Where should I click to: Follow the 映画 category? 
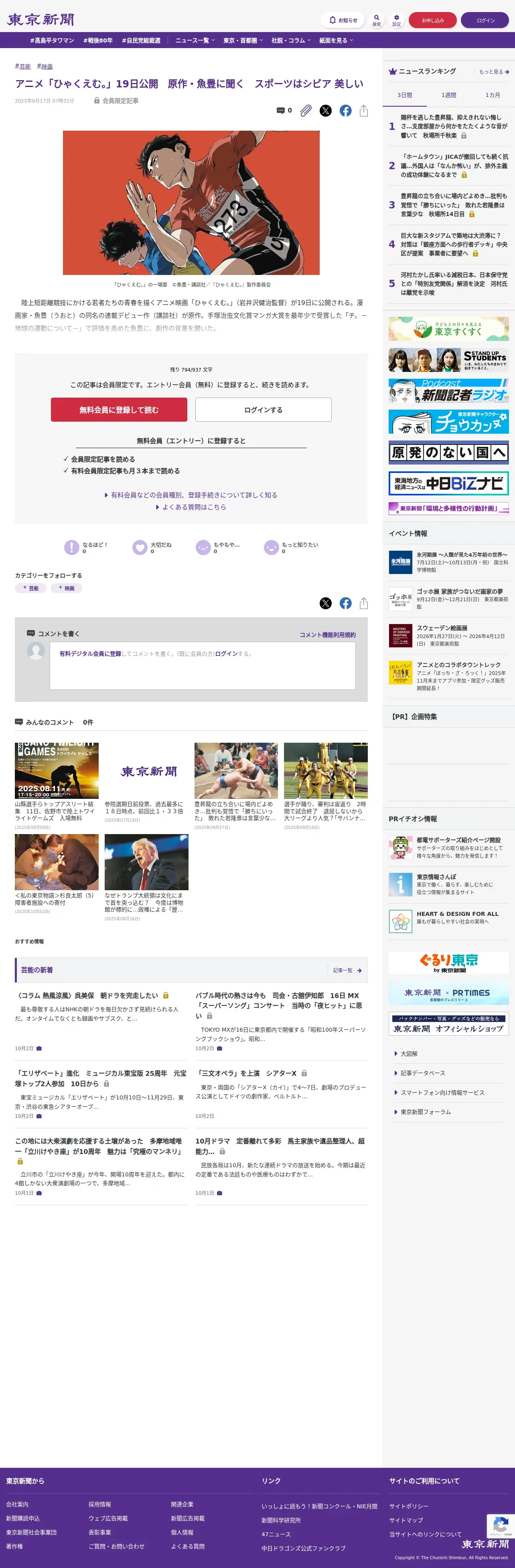(x=67, y=588)
